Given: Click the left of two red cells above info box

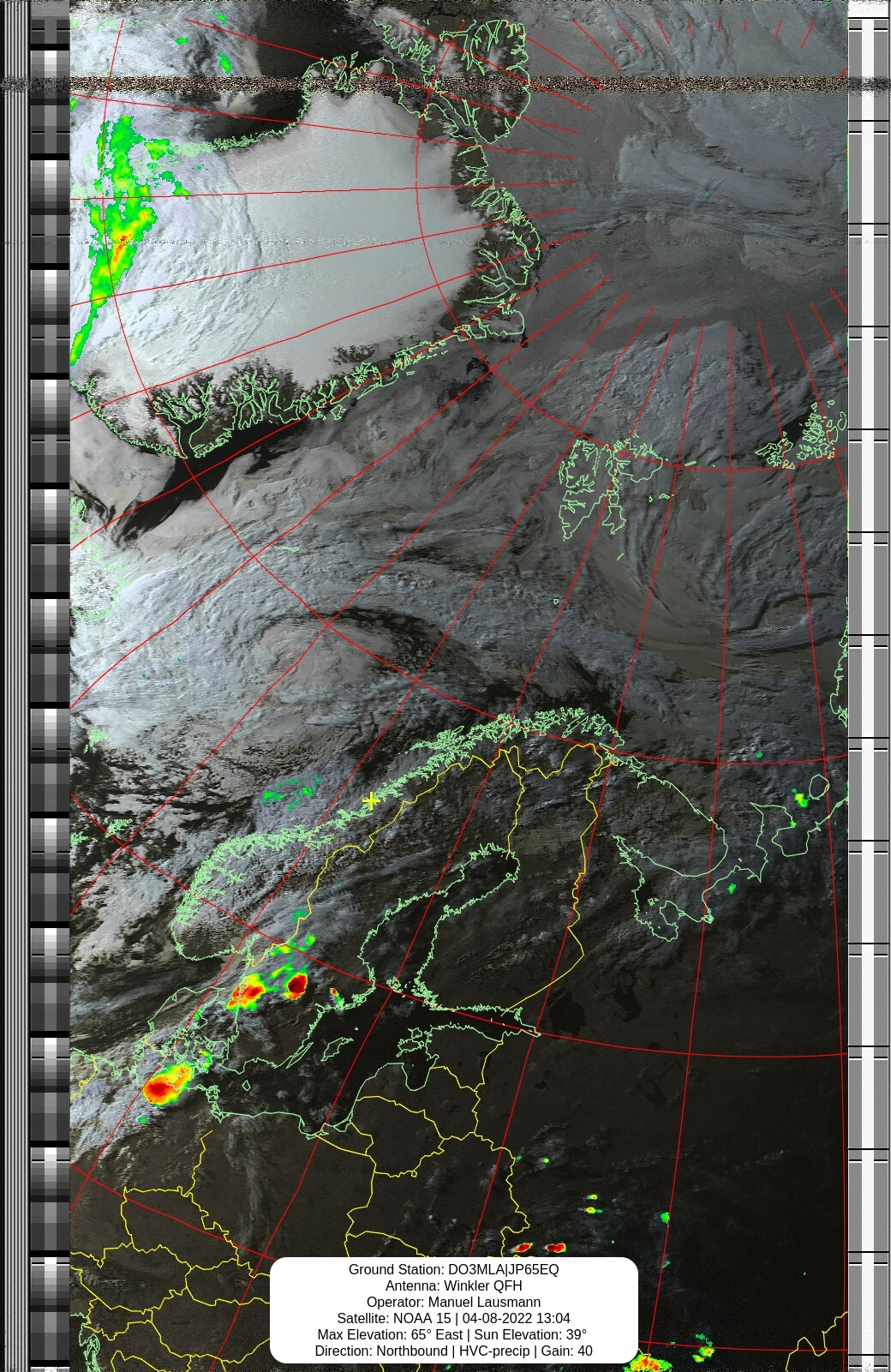Looking at the screenshot, I should pyautogui.click(x=522, y=1248).
